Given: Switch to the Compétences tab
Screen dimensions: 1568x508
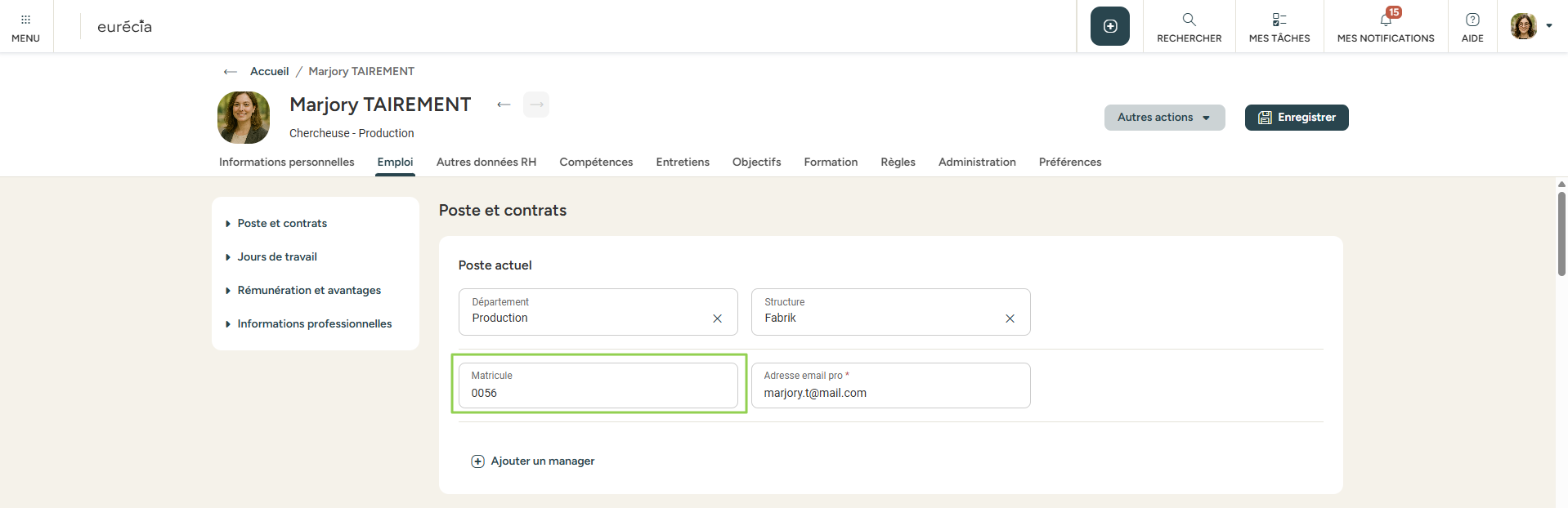Looking at the screenshot, I should (596, 162).
